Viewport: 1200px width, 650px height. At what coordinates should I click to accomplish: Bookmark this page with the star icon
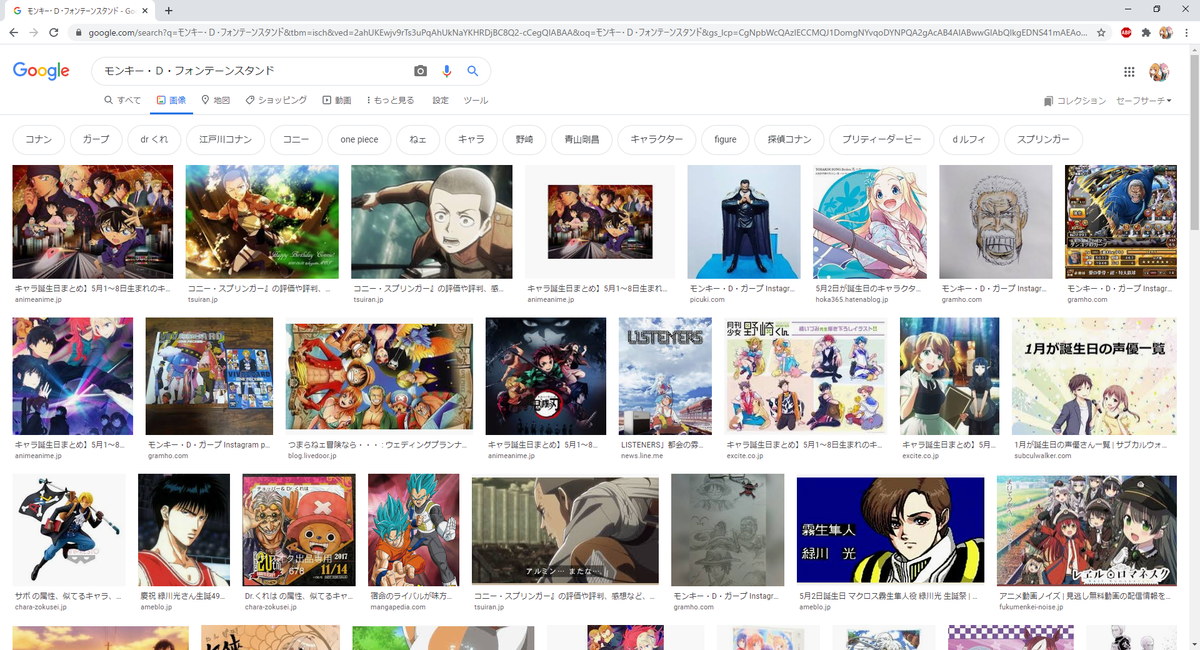pyautogui.click(x=1101, y=32)
